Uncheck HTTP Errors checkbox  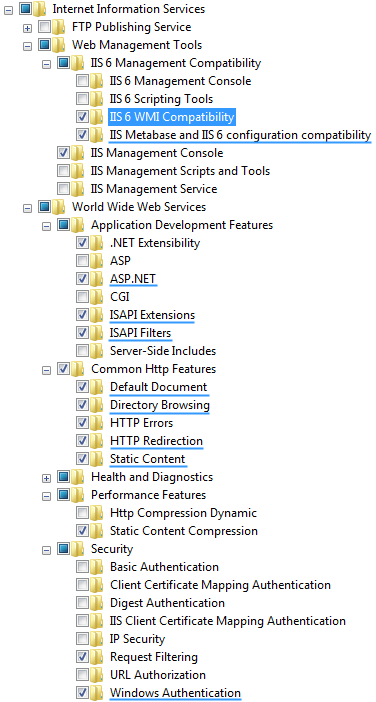(x=82, y=423)
